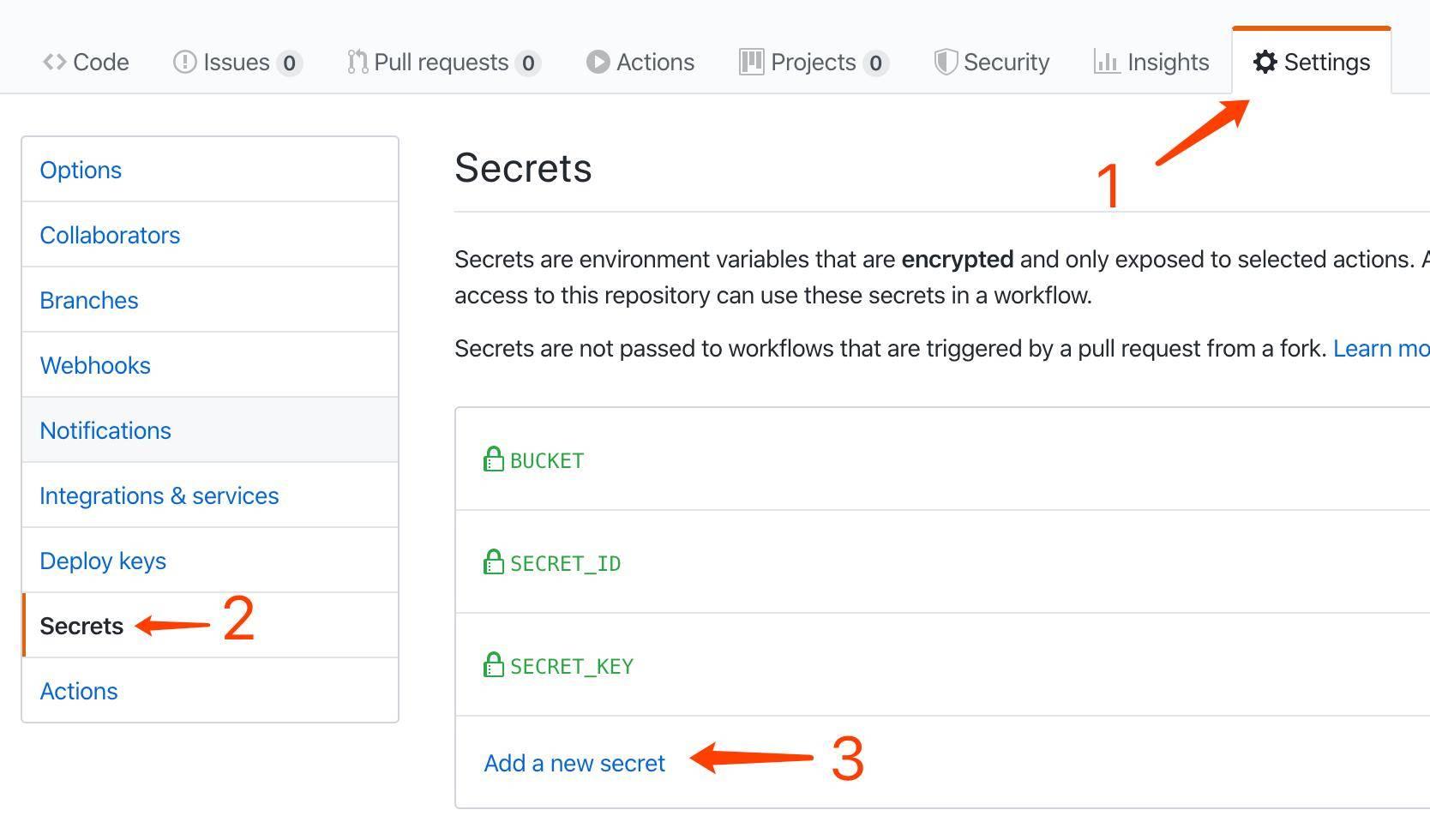Image resolution: width=1430 pixels, height=840 pixels.
Task: Open the Add a new secret link
Action: [x=573, y=762]
